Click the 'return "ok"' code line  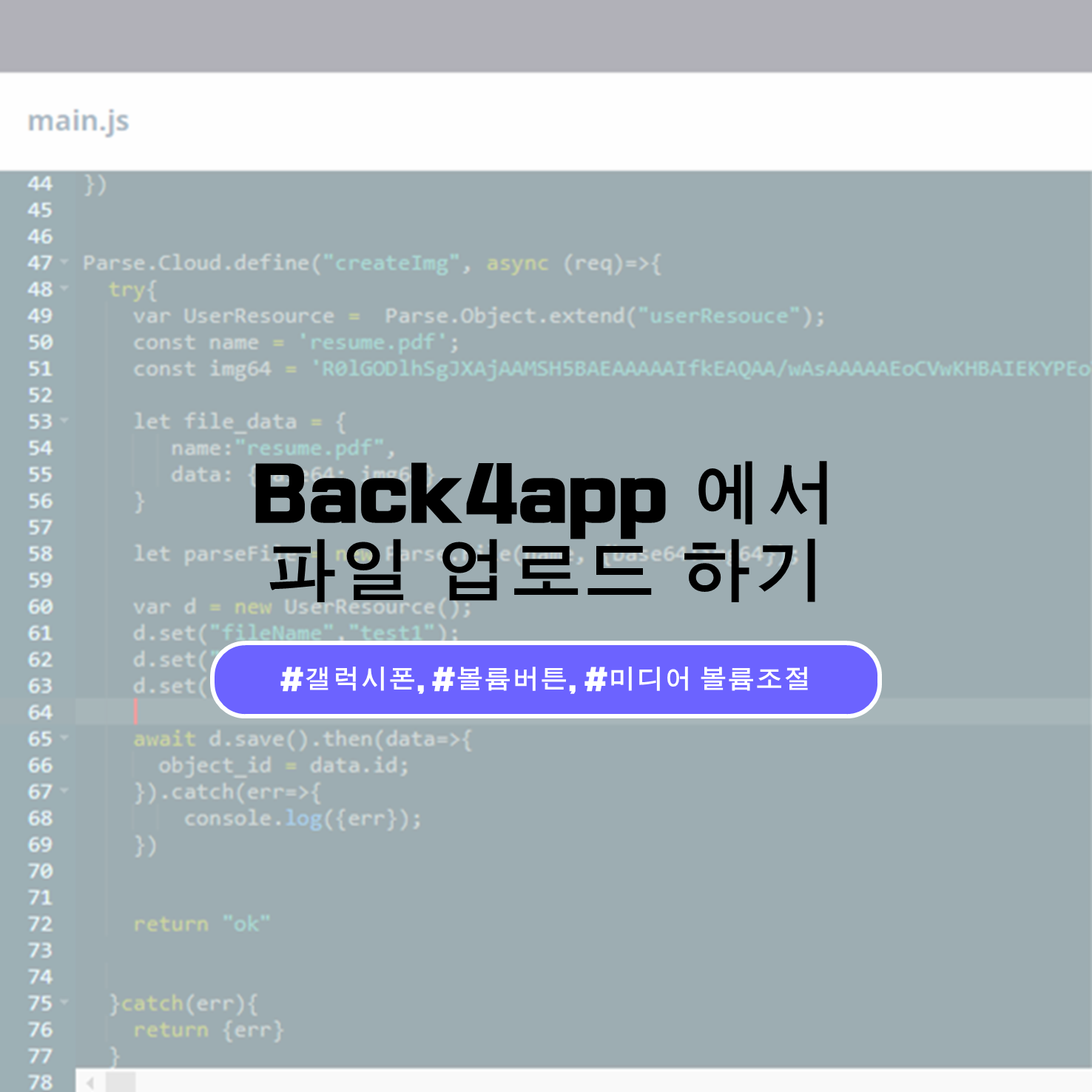click(x=202, y=924)
